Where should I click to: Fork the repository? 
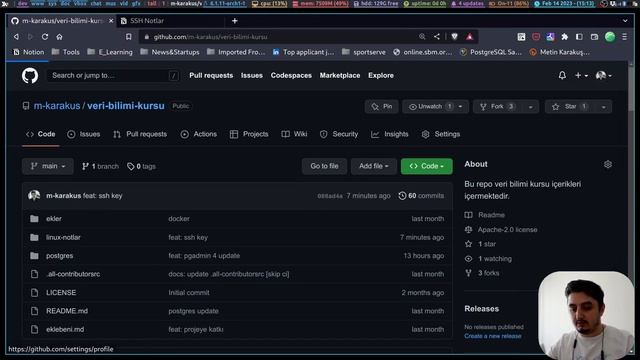tap(498, 107)
